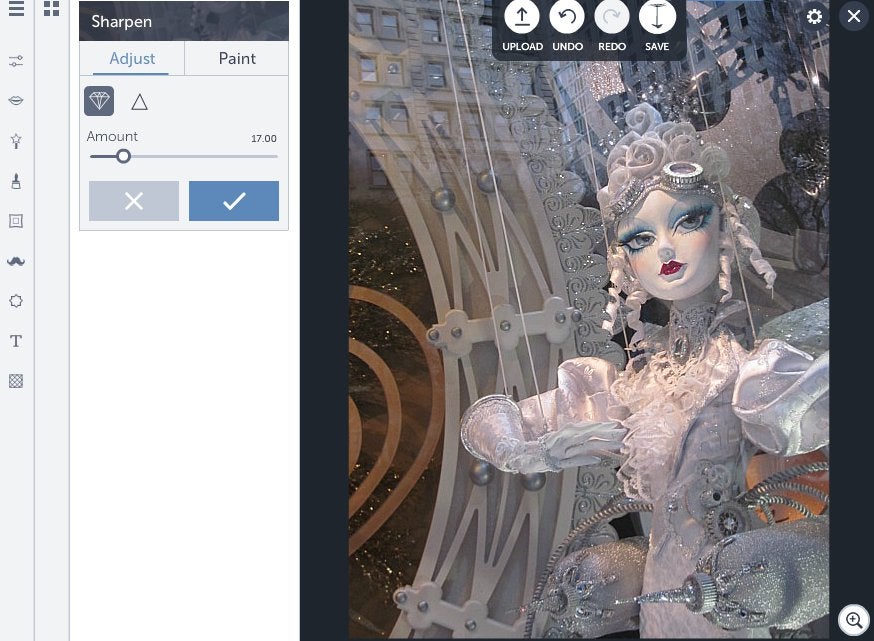This screenshot has width=874, height=641.
Task: Click the Amount value 17.00
Action: pos(264,138)
